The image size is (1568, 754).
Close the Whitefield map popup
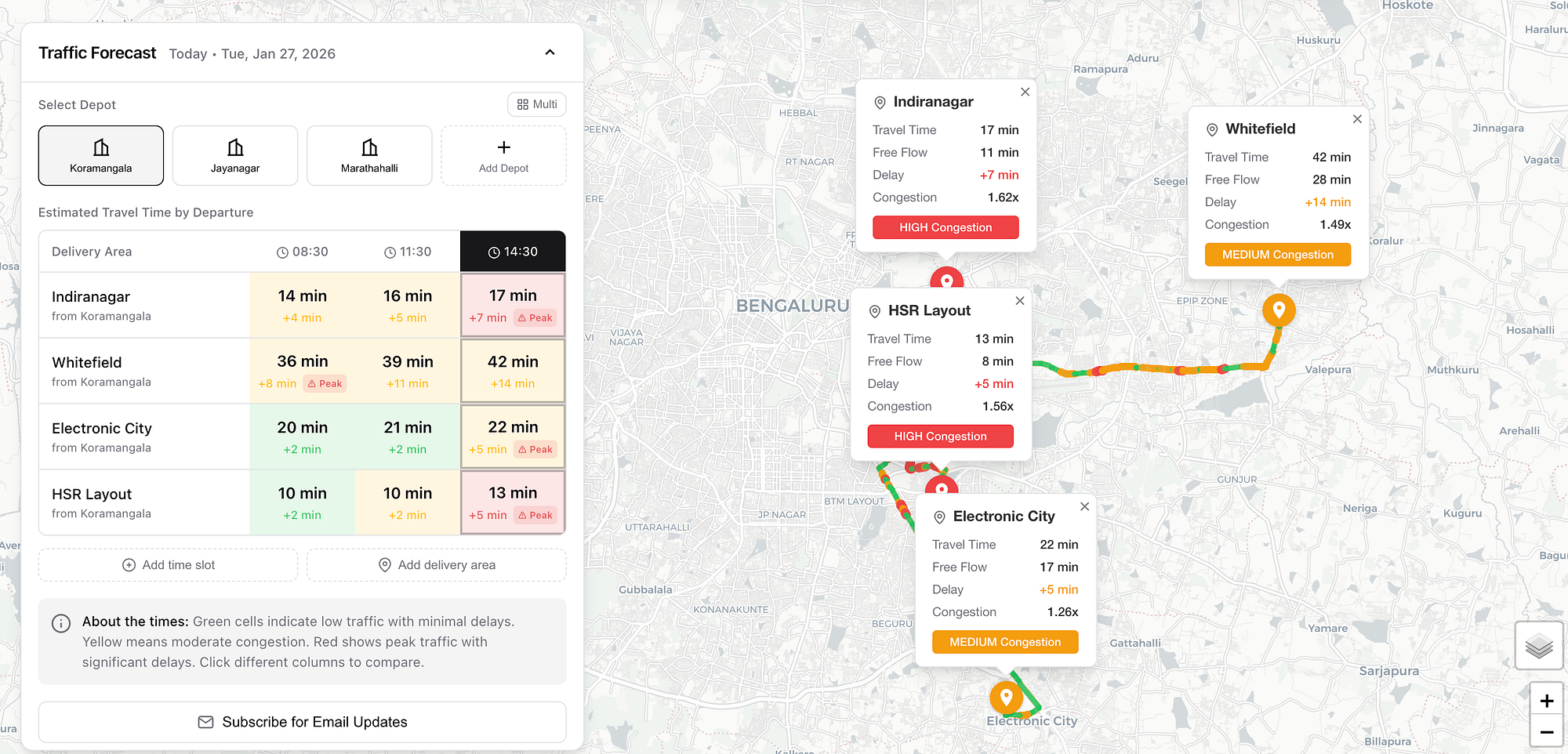(1357, 119)
